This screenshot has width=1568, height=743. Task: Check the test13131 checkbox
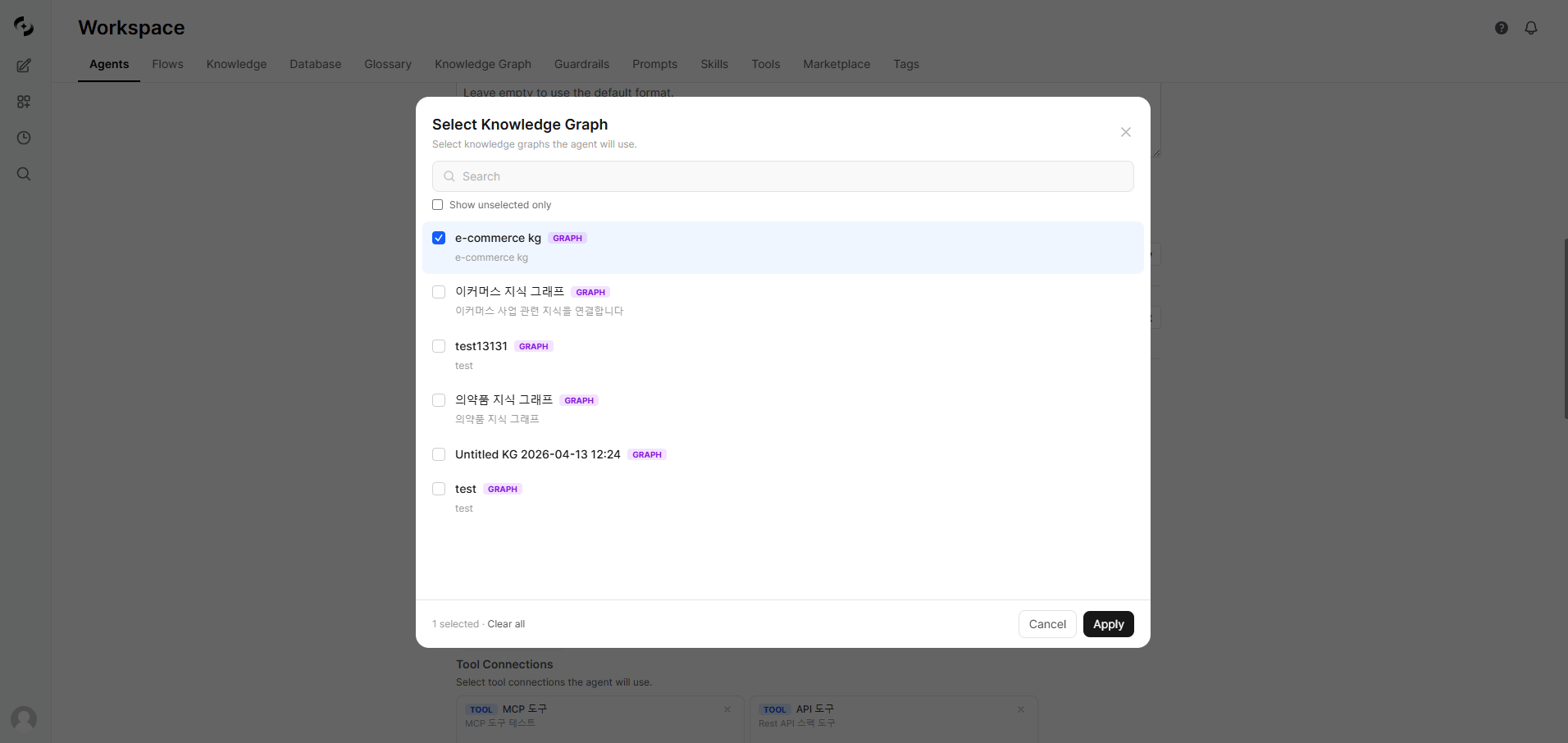[x=439, y=346]
